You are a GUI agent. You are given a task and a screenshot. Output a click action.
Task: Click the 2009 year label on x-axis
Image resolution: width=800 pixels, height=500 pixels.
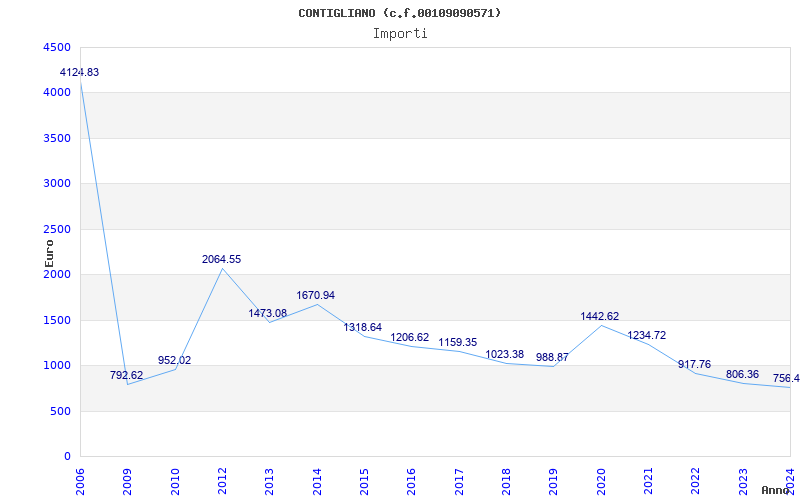pyautogui.click(x=128, y=483)
